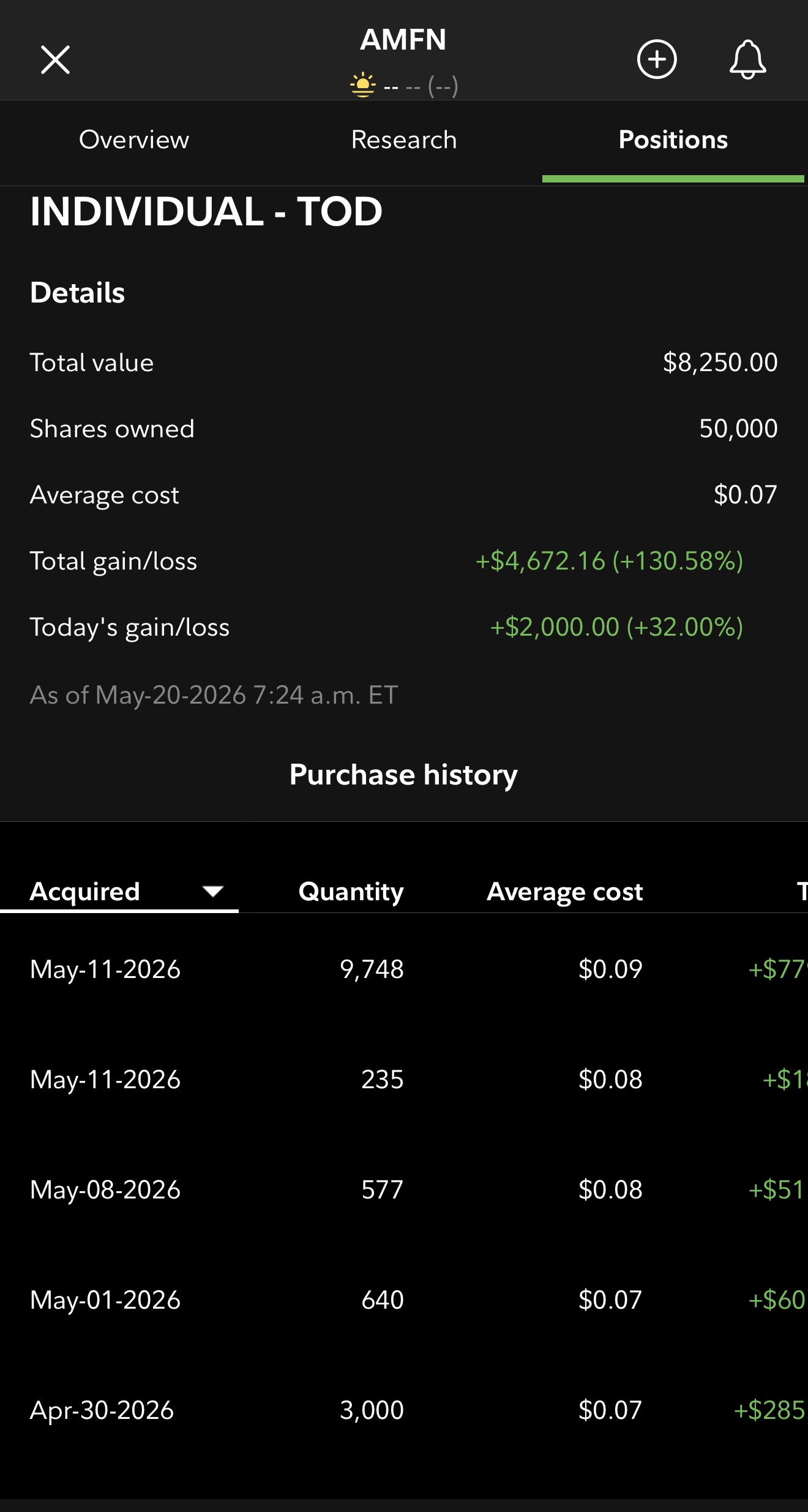Tap the AMFN ticker title
The image size is (808, 1512).
pyautogui.click(x=403, y=40)
